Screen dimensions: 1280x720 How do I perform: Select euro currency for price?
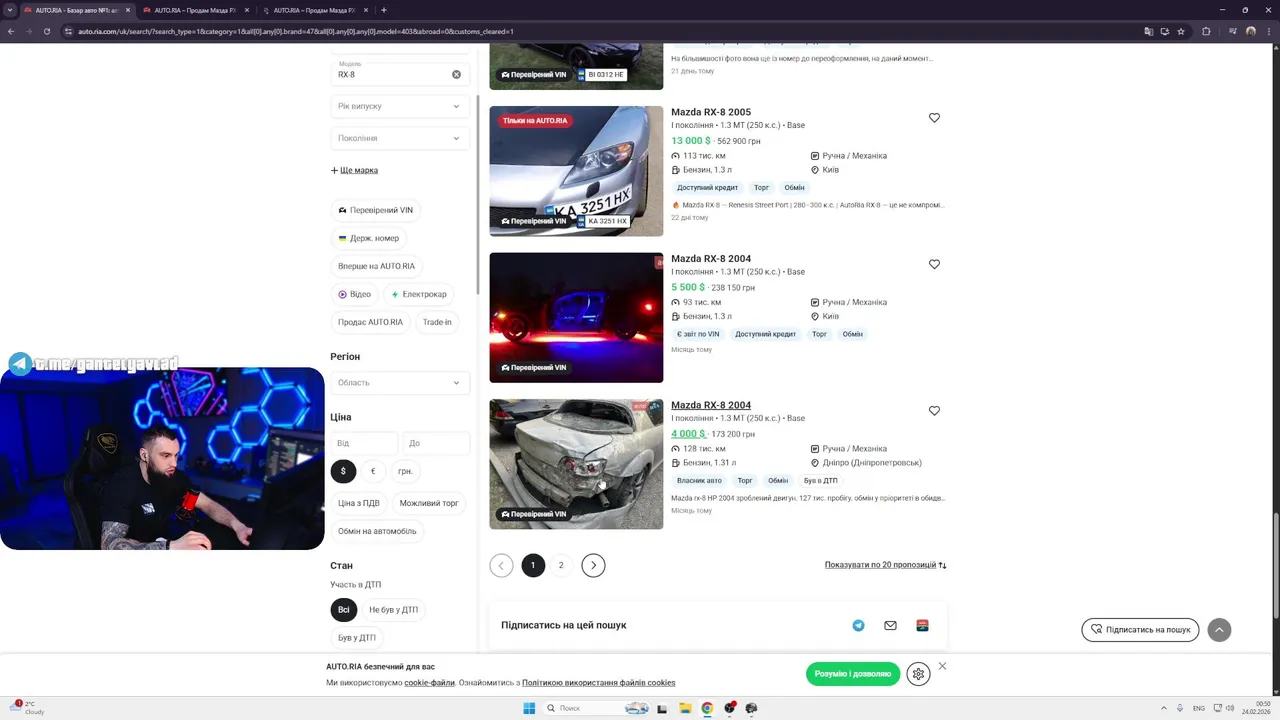(x=373, y=471)
